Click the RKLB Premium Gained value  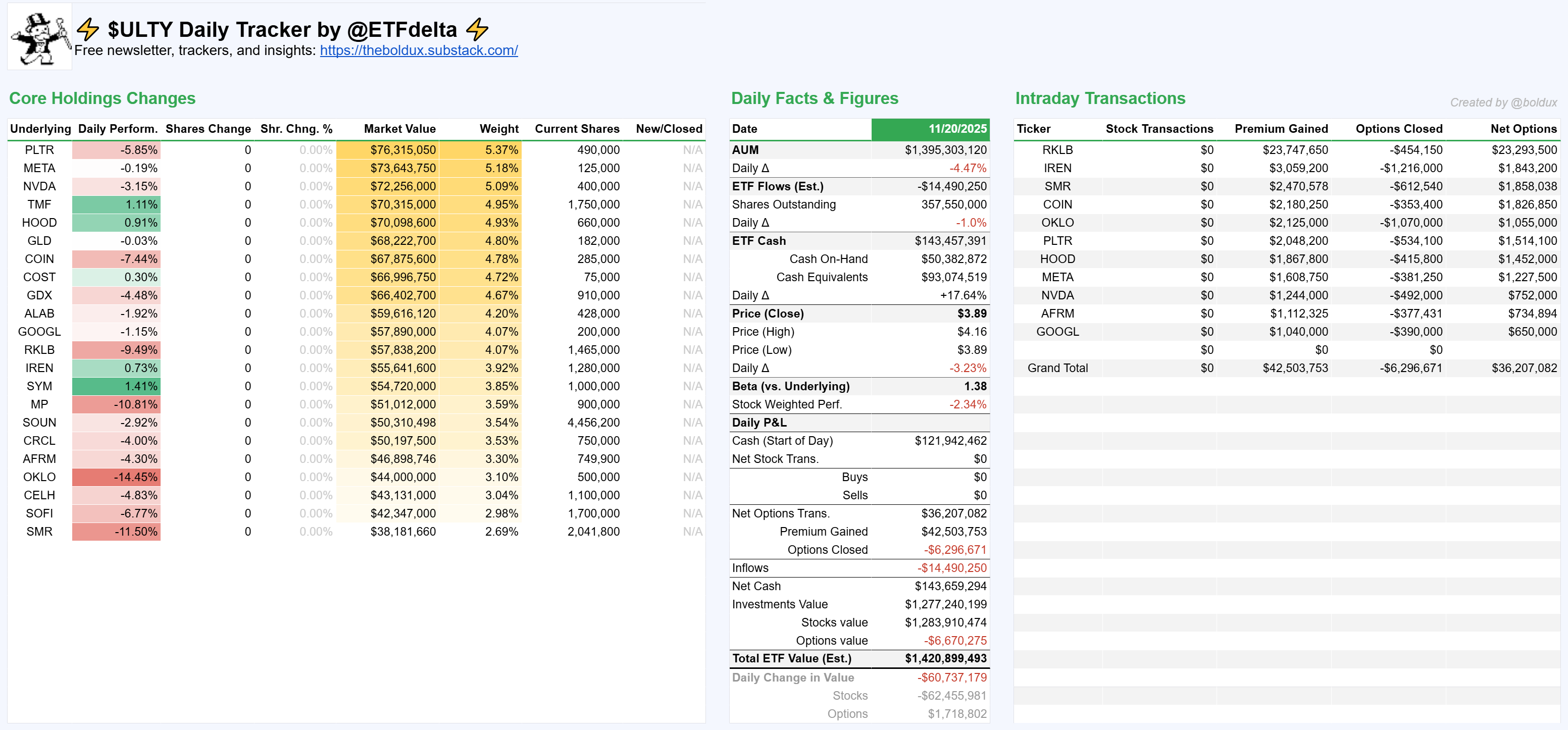pos(1295,149)
